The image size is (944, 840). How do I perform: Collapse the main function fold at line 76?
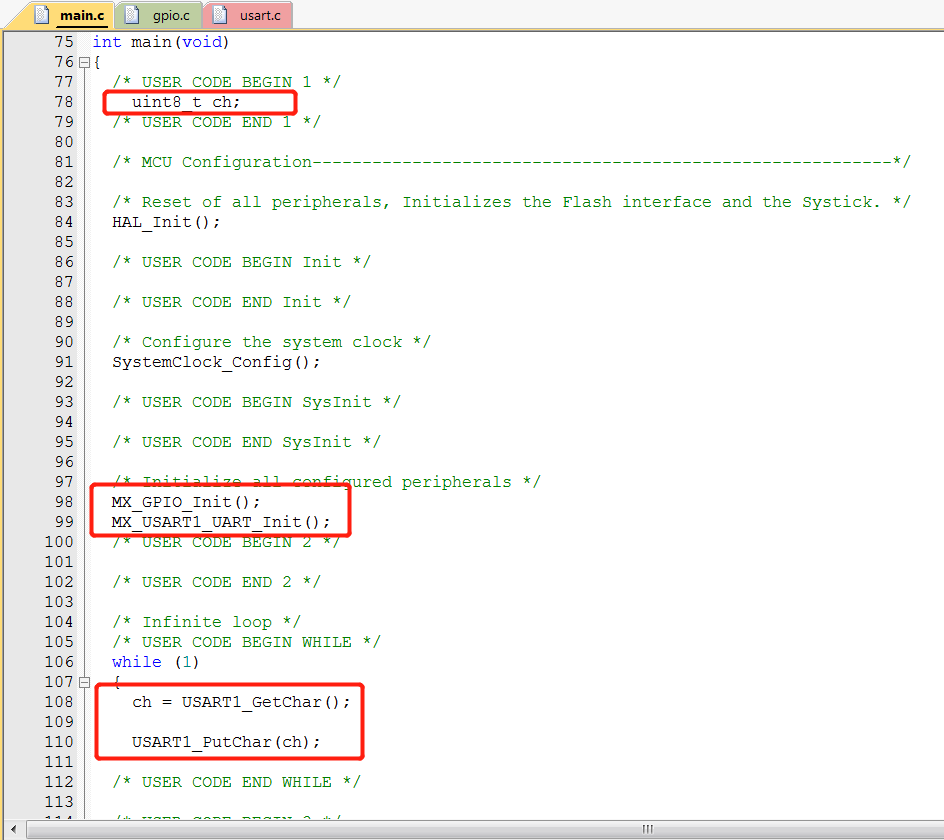pos(84,62)
